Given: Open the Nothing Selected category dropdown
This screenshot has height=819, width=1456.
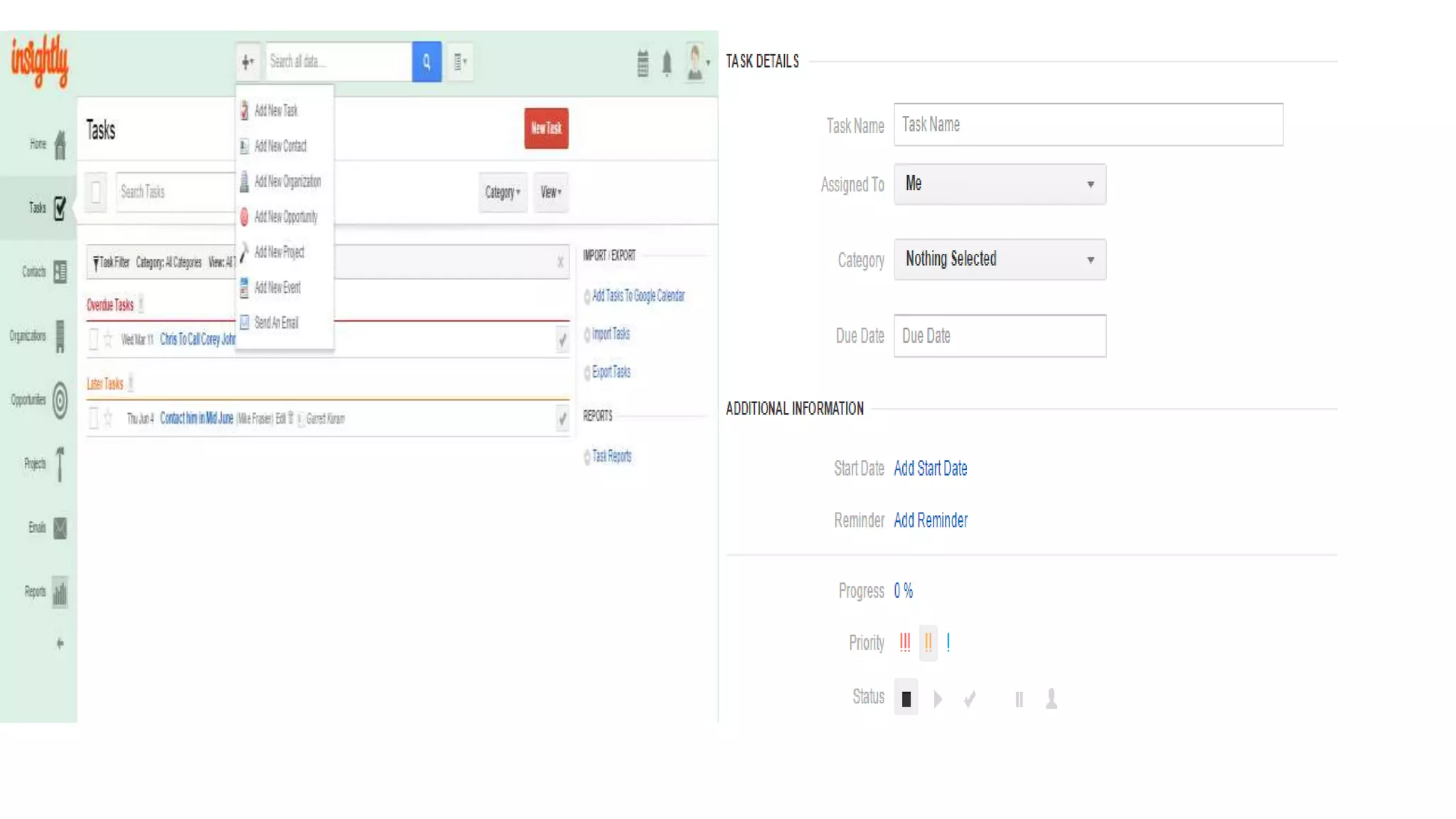Looking at the screenshot, I should click(1000, 259).
